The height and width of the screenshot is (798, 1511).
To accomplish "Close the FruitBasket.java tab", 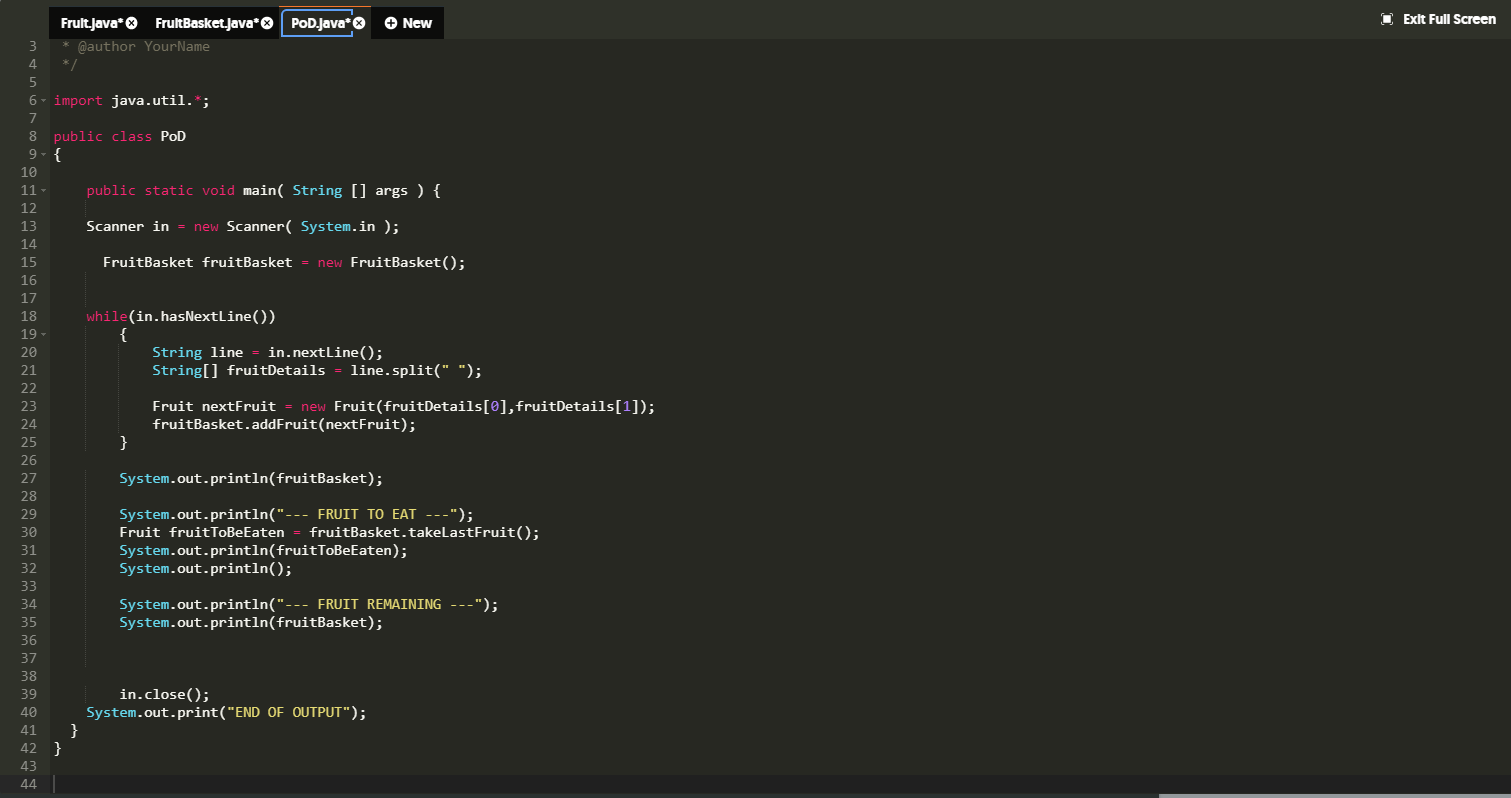I will pos(267,22).
